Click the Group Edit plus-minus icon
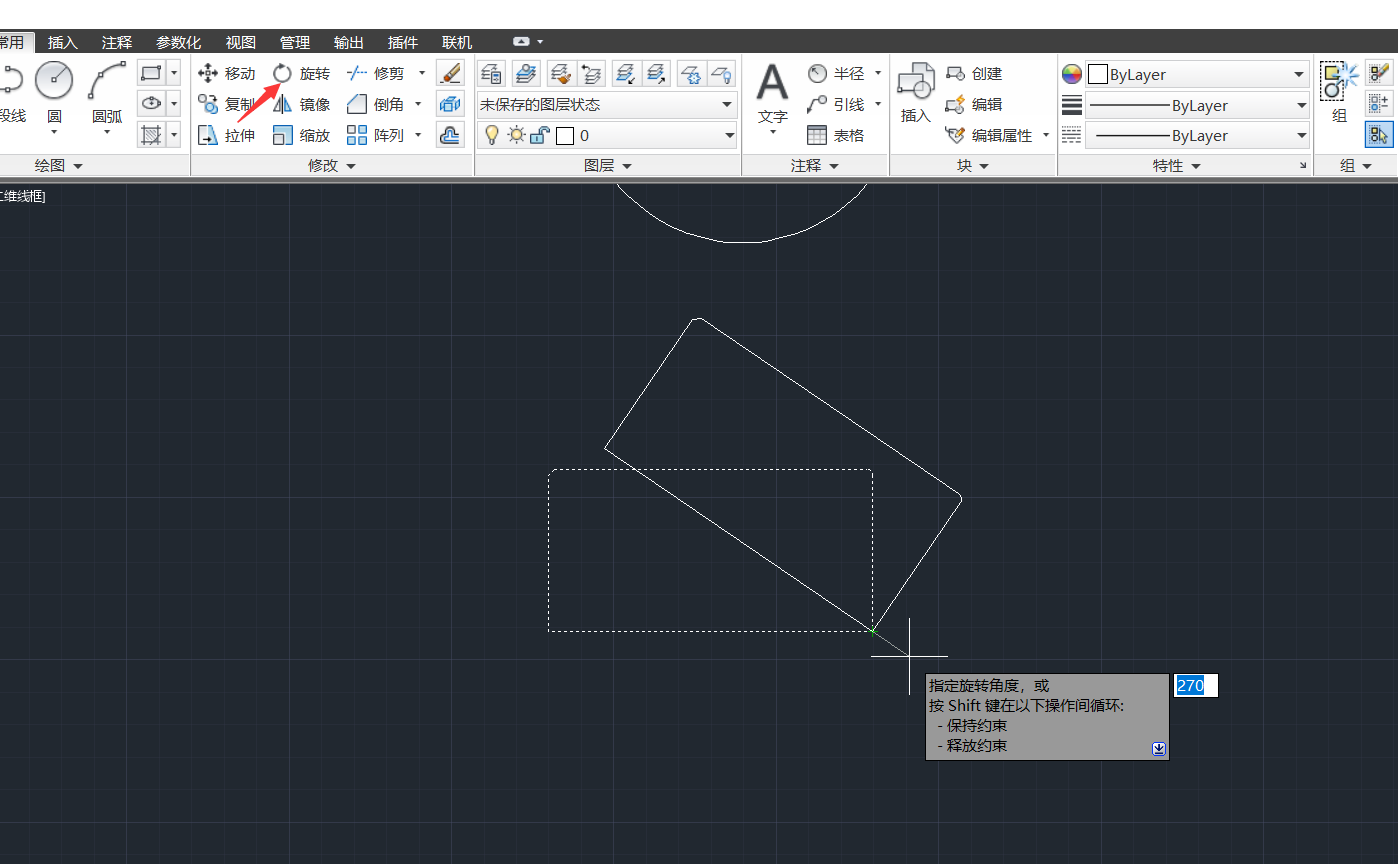The image size is (1398, 864). 1379,103
